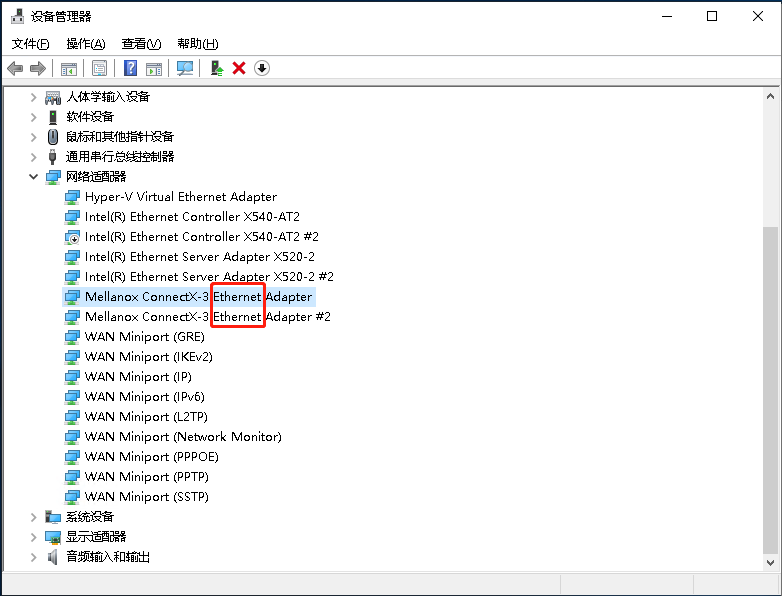This screenshot has height=596, width=782.
Task: Select Intel(R) Ethernet Controller X540-AT2 #2
Action: point(201,237)
